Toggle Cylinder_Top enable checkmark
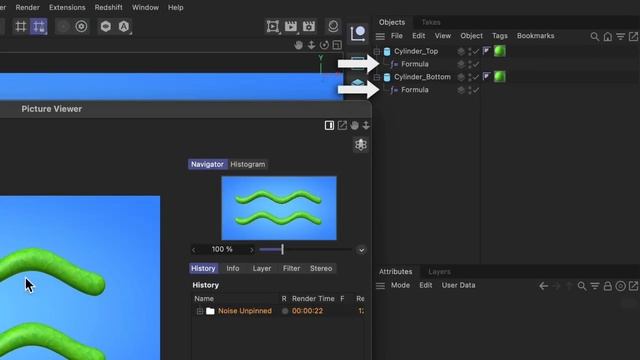This screenshot has height=360, width=640. click(476, 51)
